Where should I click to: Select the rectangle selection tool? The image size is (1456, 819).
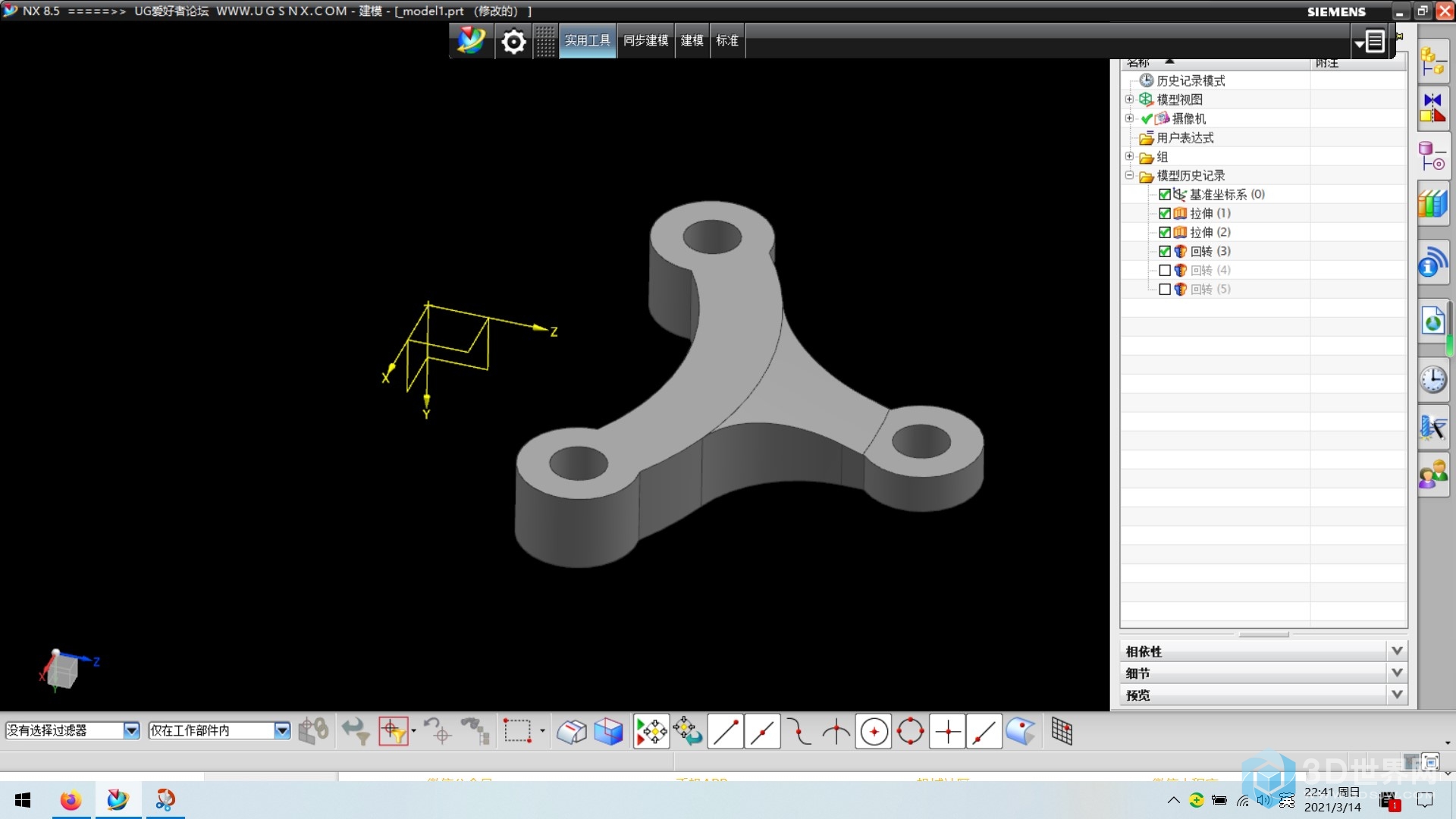(x=518, y=732)
